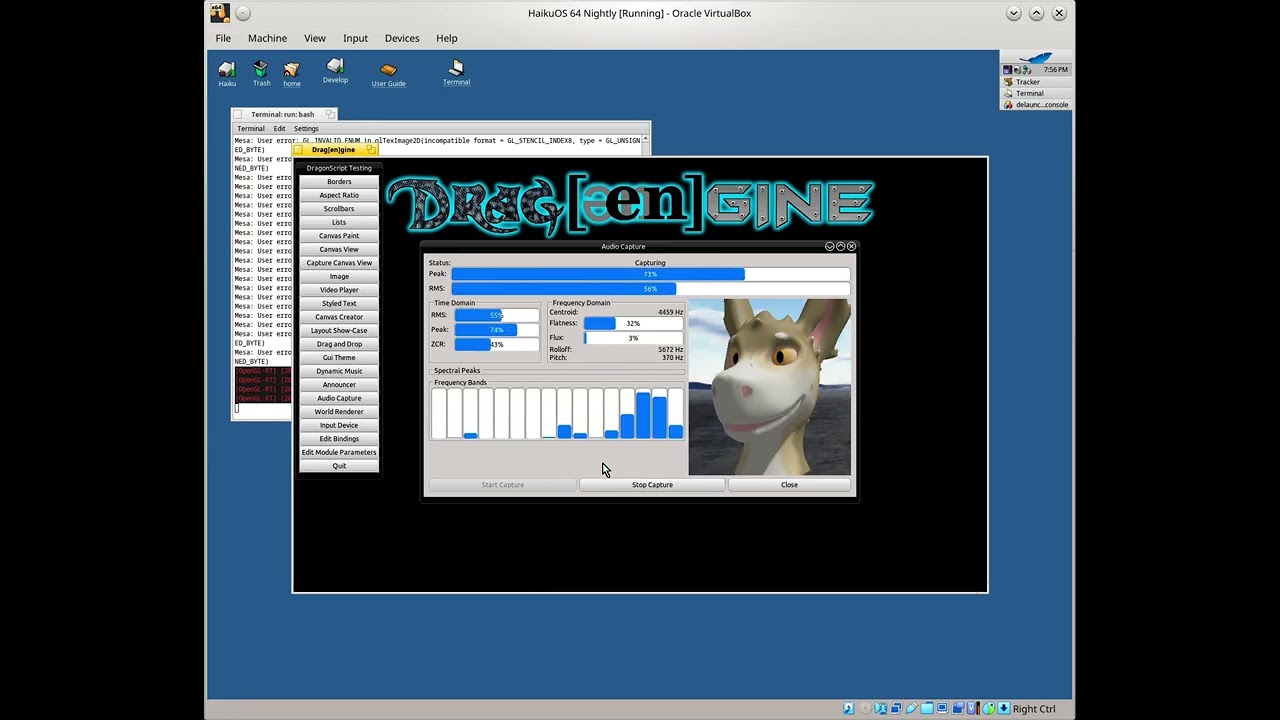Open the Dynamic Music test
This screenshot has width=1280, height=720.
coord(339,371)
